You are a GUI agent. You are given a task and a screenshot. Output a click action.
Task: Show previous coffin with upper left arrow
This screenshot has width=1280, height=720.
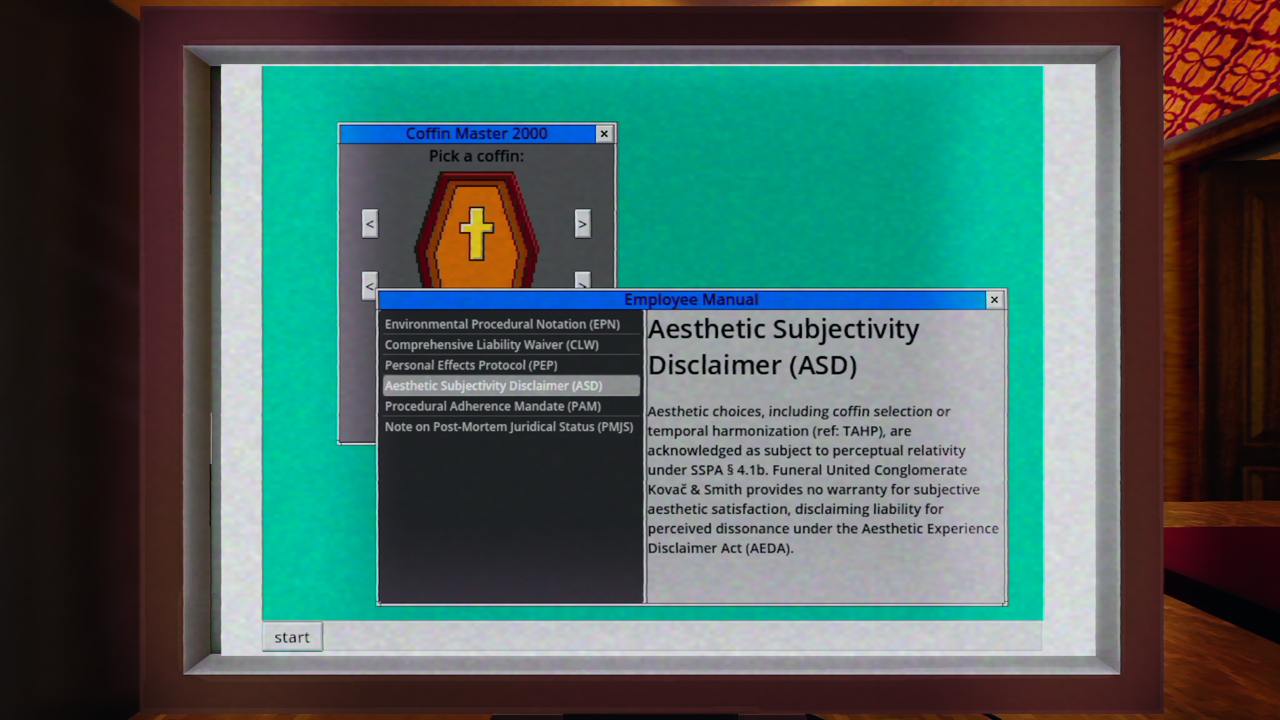click(x=370, y=223)
